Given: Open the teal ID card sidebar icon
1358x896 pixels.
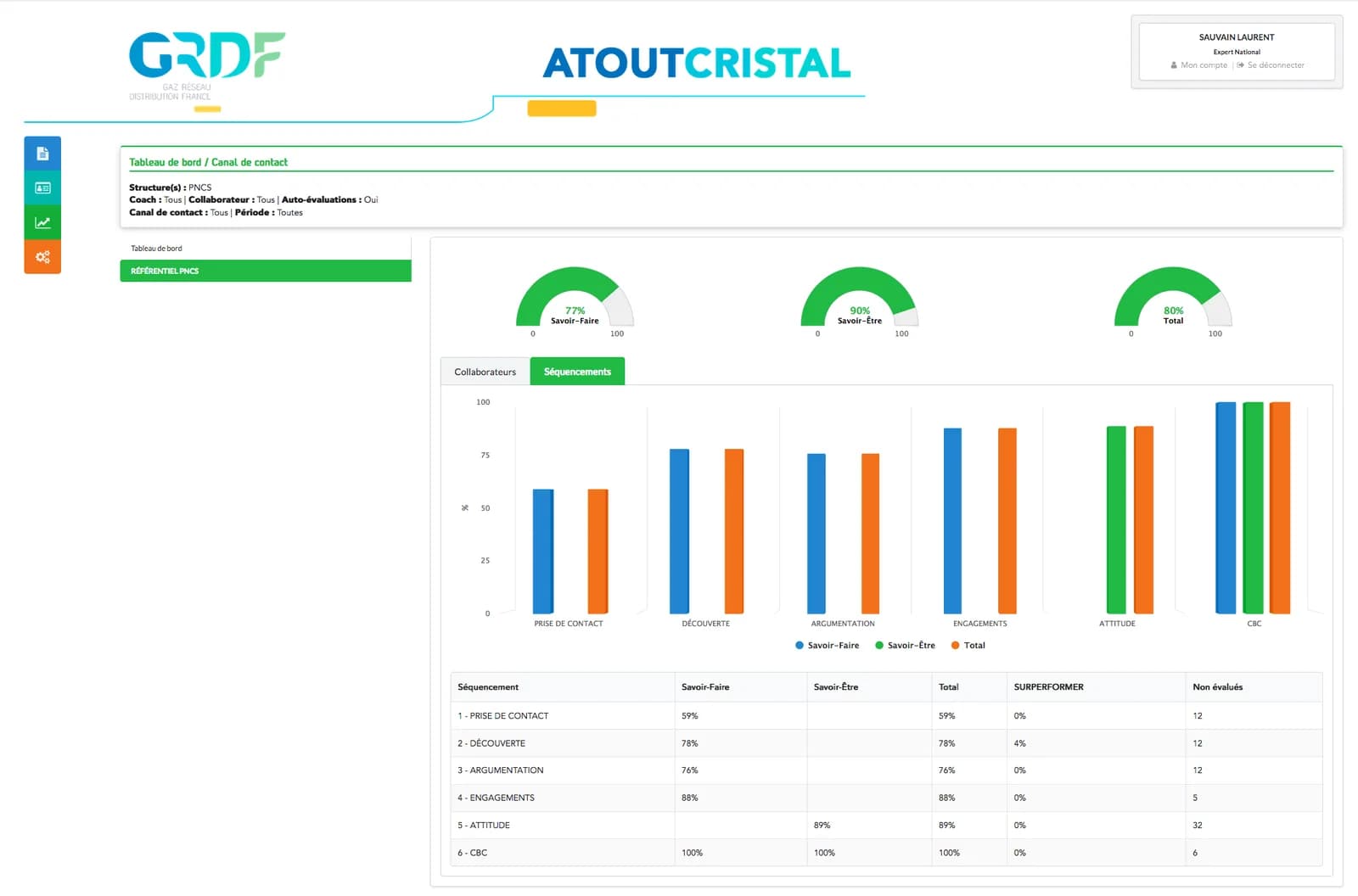Looking at the screenshot, I should (x=42, y=188).
